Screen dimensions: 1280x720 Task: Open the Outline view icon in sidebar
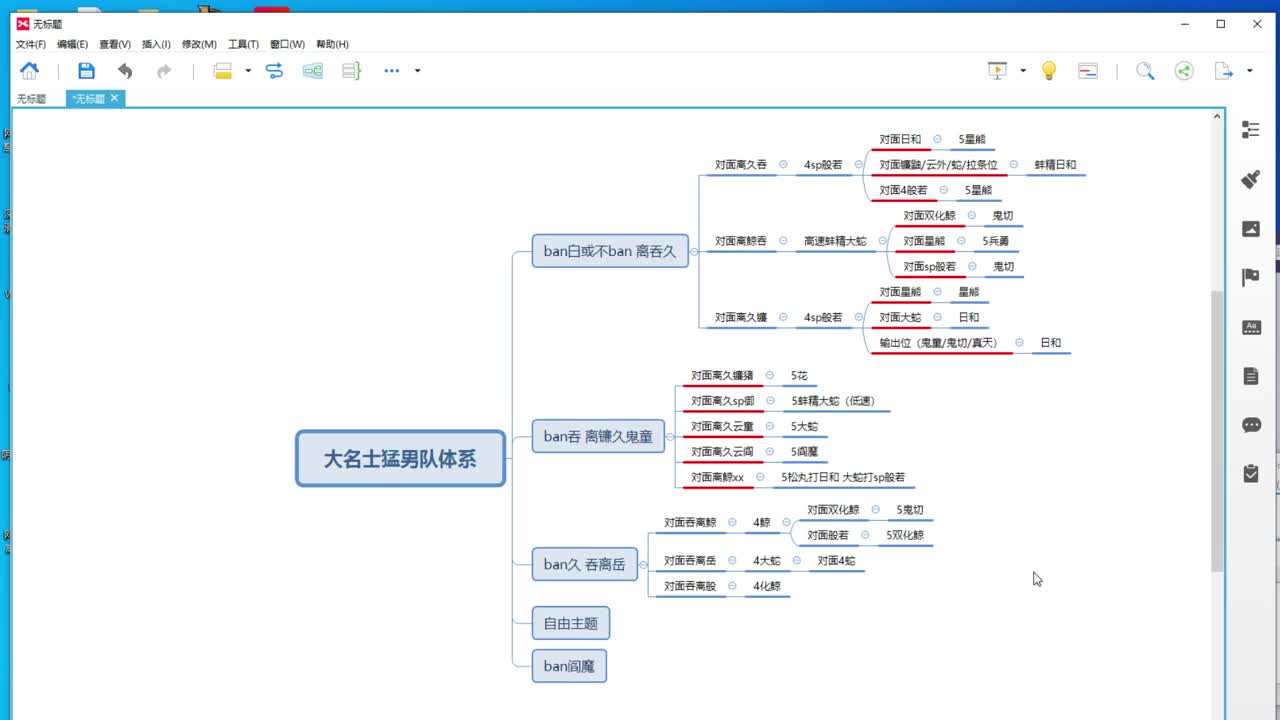(1251, 129)
